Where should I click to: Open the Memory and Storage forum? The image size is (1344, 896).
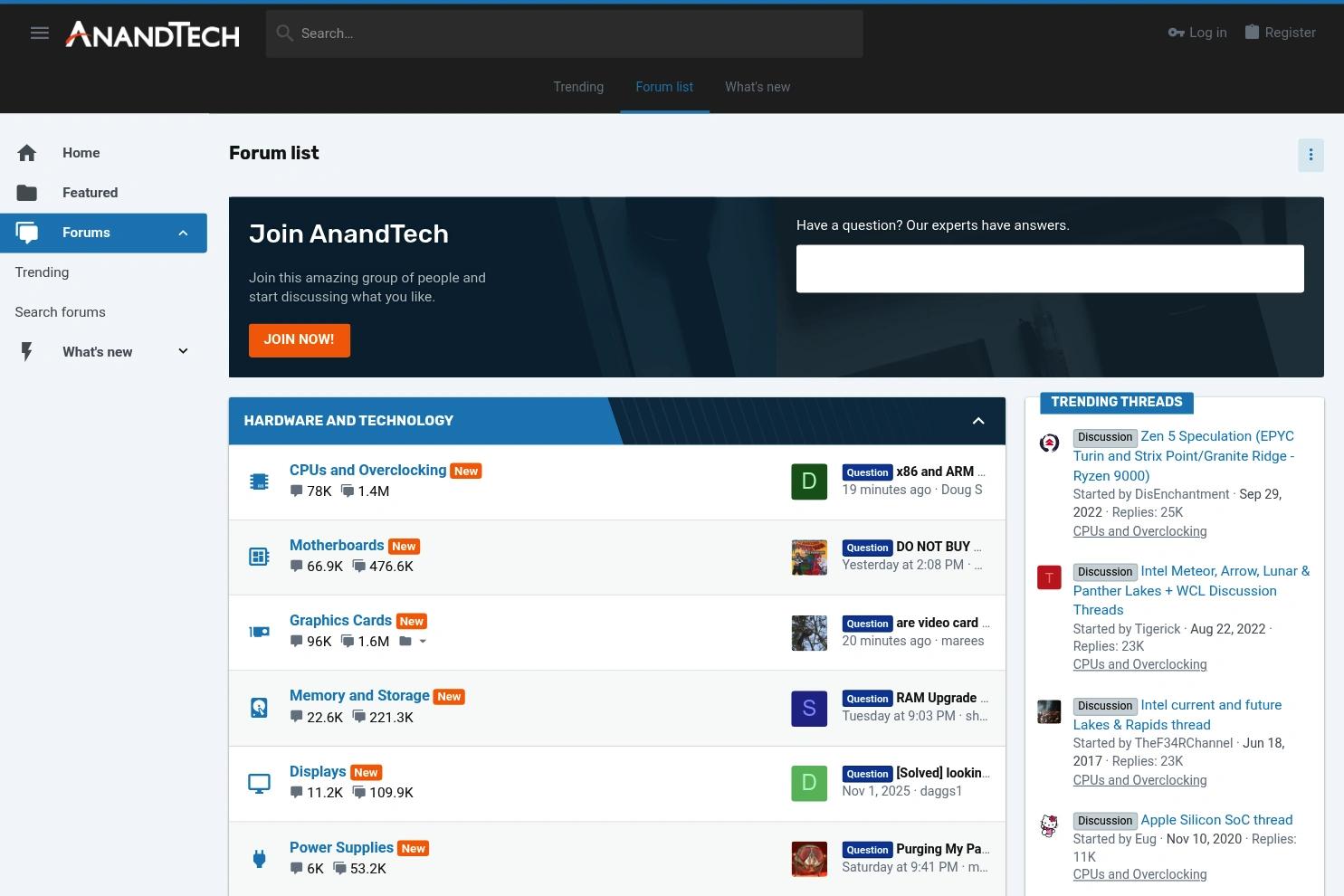[x=359, y=695]
